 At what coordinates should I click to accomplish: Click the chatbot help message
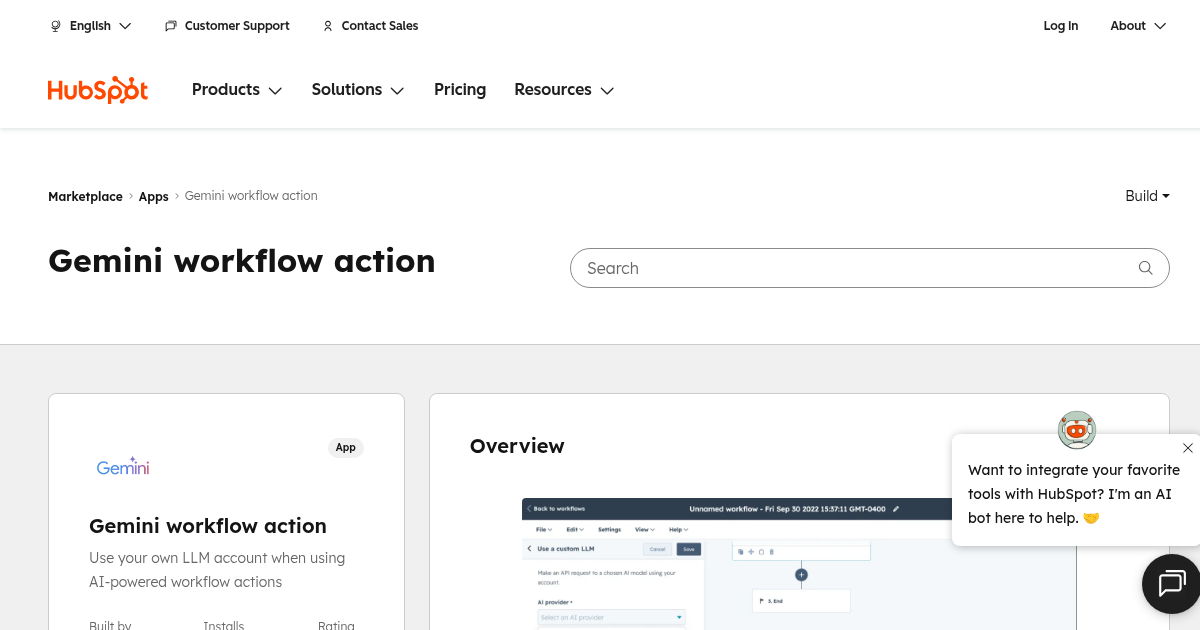pos(1074,494)
